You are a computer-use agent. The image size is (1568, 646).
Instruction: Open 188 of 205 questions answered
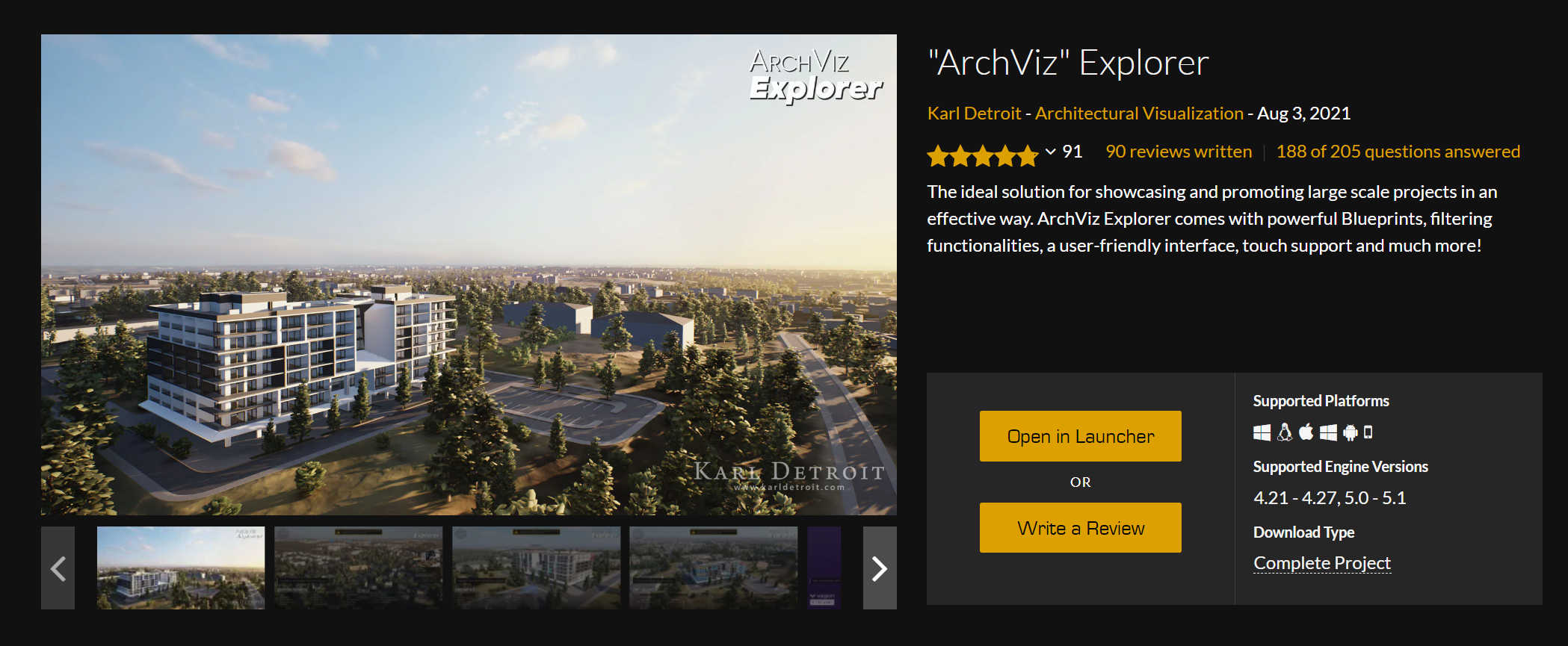[x=1398, y=152]
